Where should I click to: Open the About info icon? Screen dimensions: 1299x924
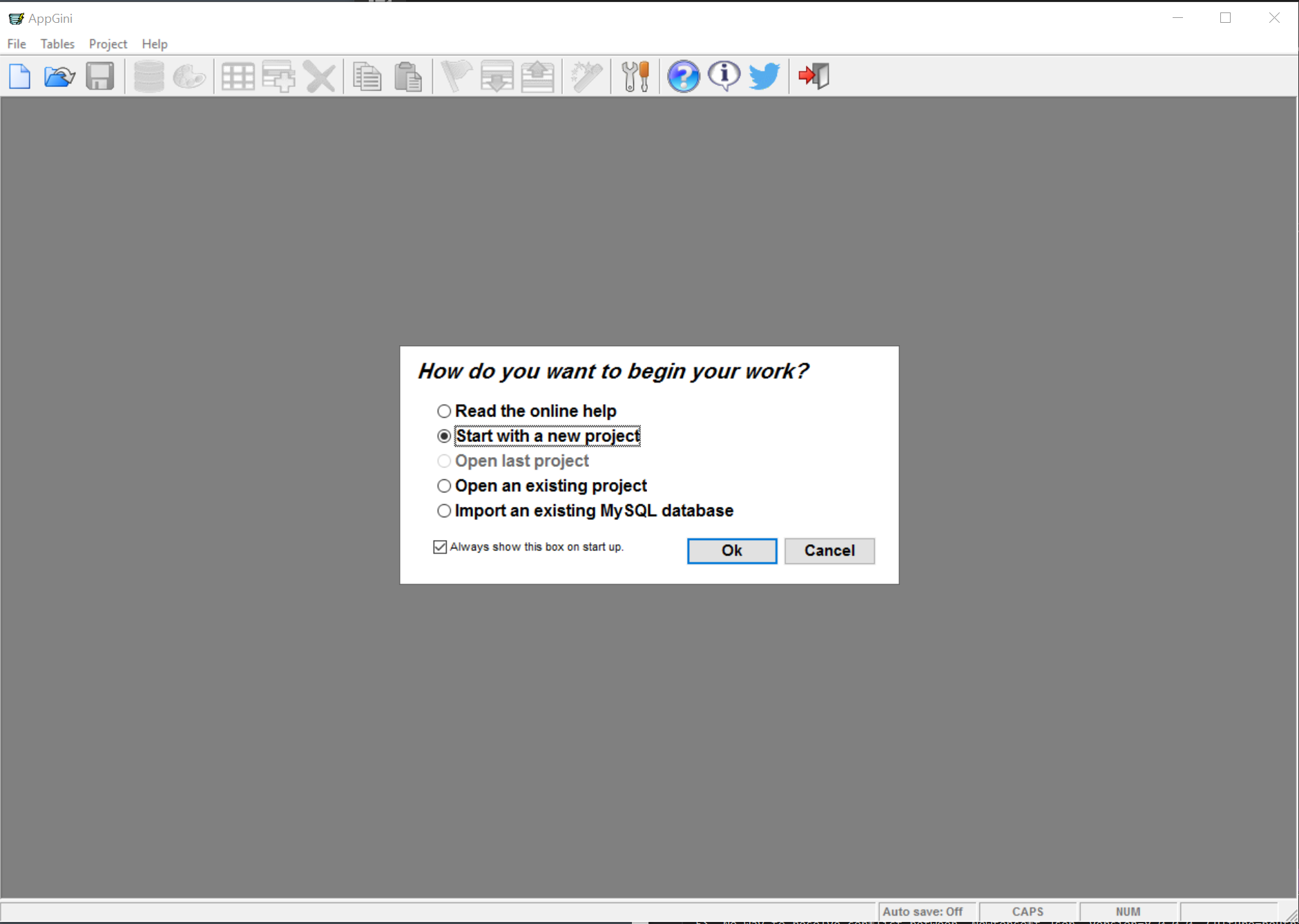pos(723,76)
